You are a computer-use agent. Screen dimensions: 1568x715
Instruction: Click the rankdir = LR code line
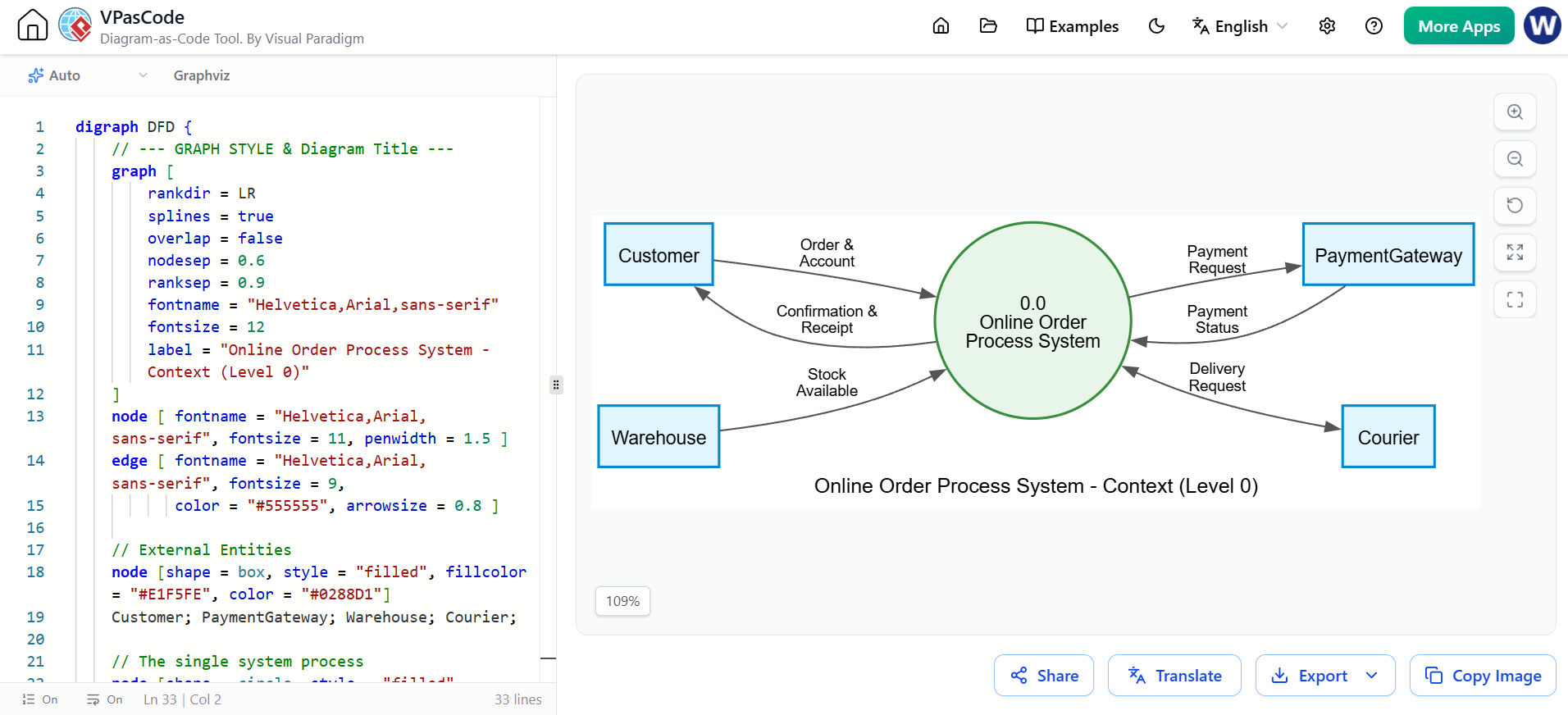pos(202,194)
